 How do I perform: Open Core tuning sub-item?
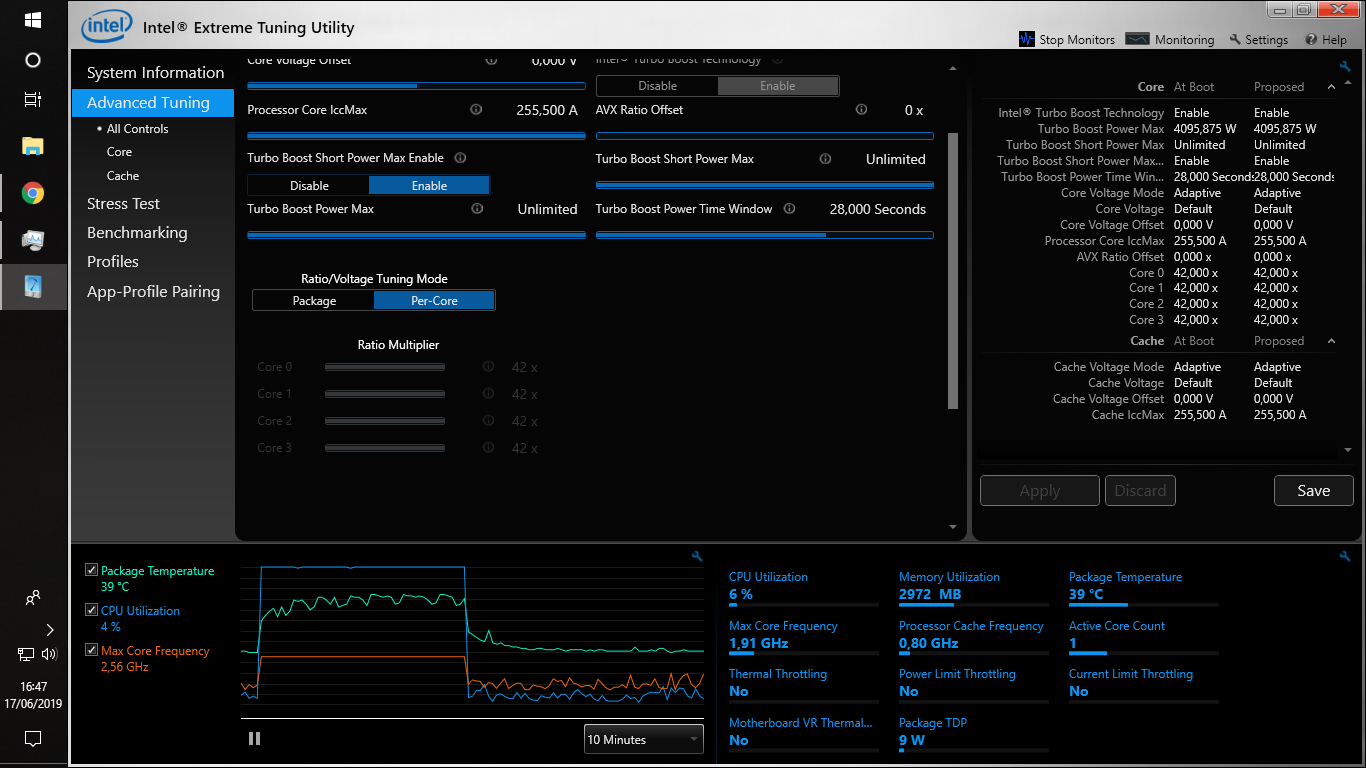(120, 152)
